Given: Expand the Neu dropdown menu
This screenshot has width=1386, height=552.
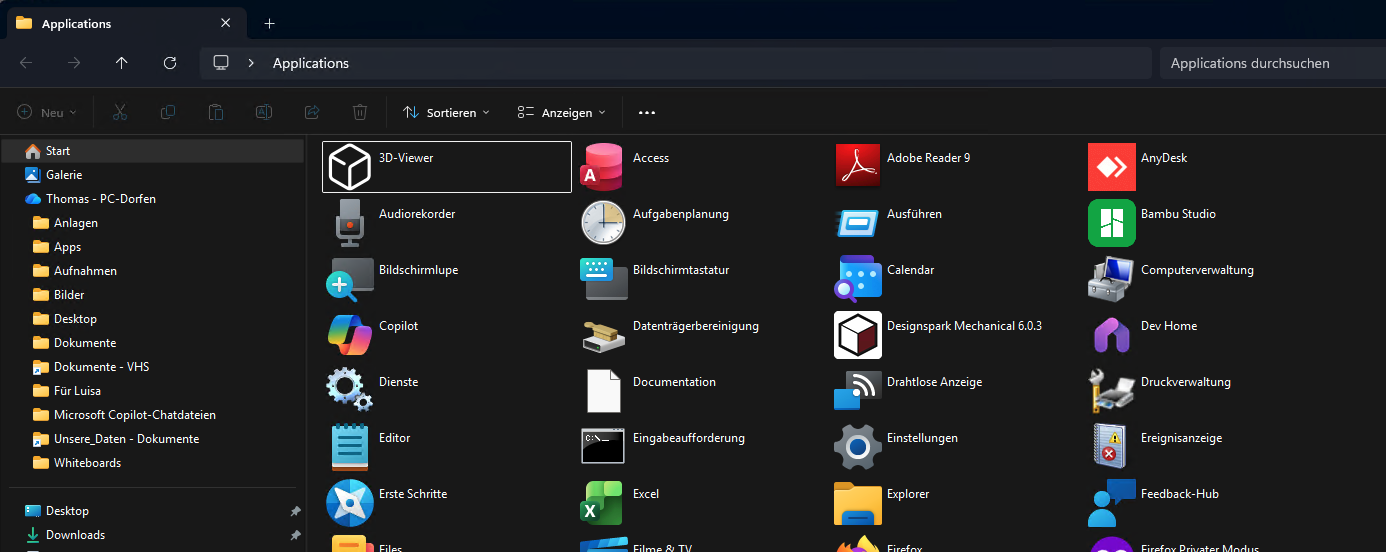Looking at the screenshot, I should click(x=47, y=113).
